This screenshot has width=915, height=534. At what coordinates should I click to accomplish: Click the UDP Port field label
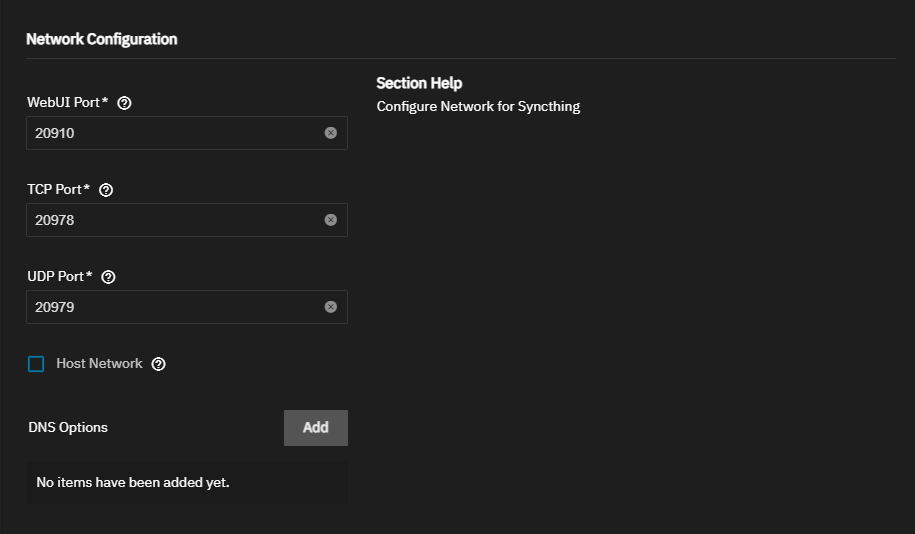[x=60, y=277]
